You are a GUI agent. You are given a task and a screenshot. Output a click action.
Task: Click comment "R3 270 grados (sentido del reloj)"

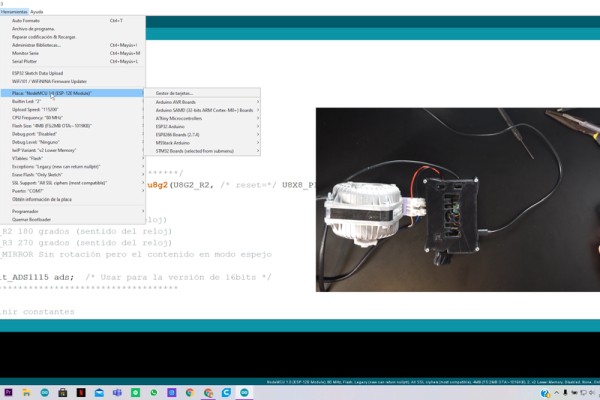pos(87,243)
